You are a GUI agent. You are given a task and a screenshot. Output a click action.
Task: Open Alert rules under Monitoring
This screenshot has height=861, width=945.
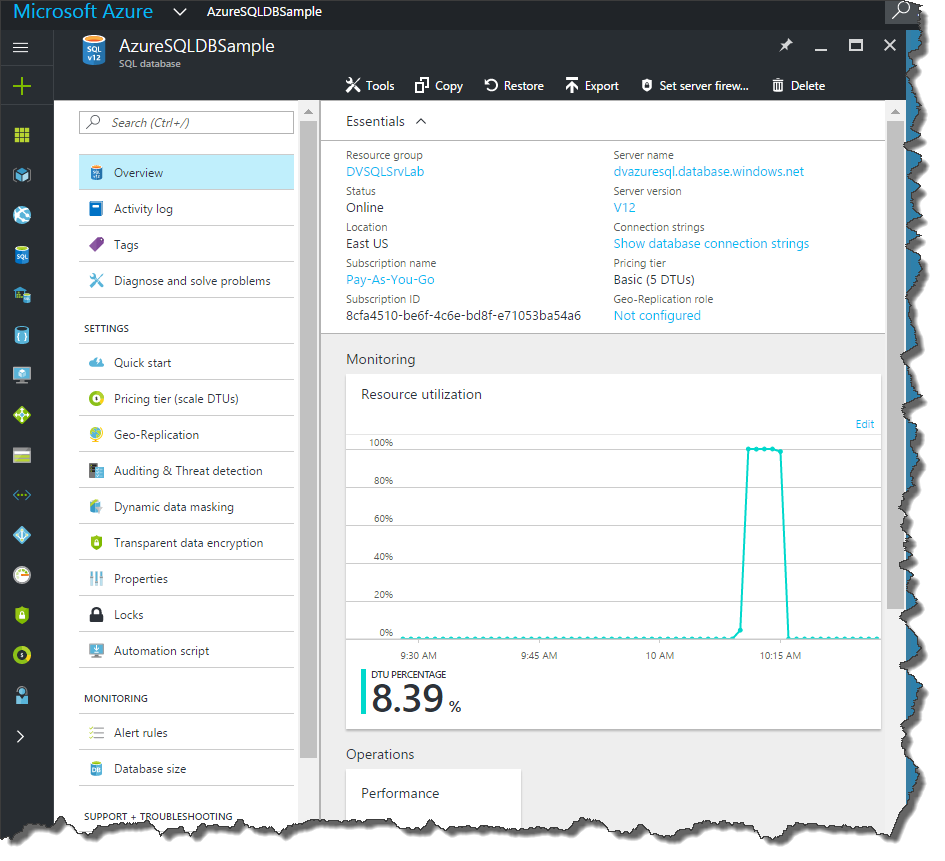[x=186, y=733]
